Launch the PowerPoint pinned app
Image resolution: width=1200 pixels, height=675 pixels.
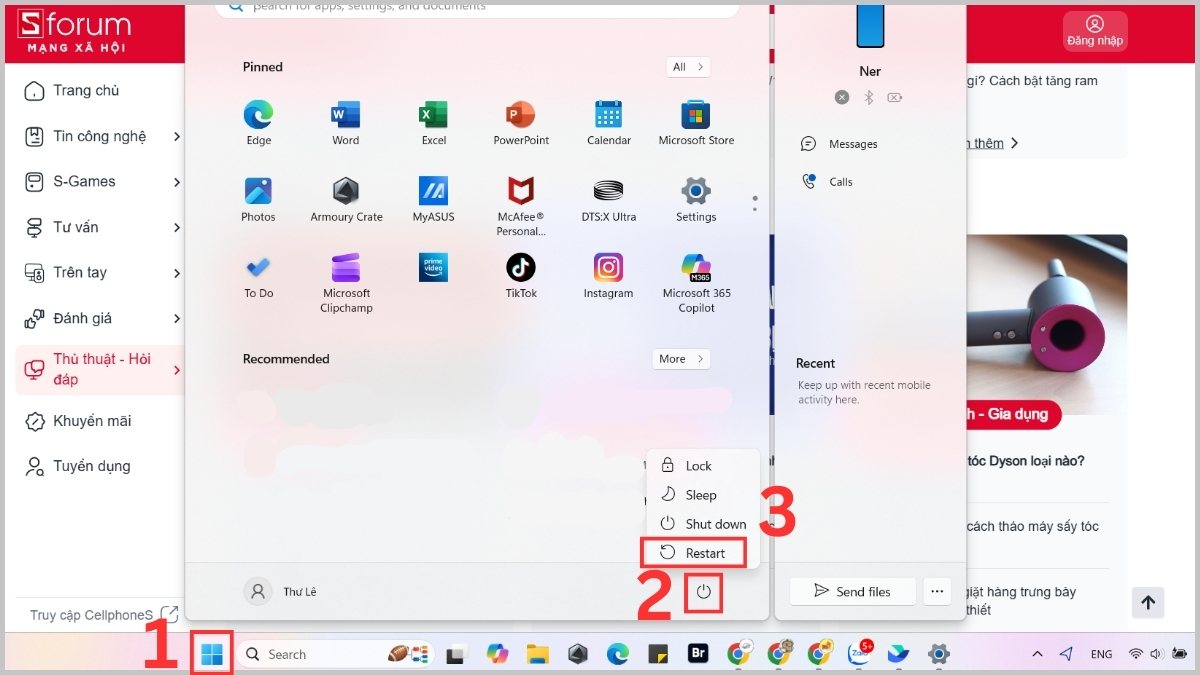(521, 124)
